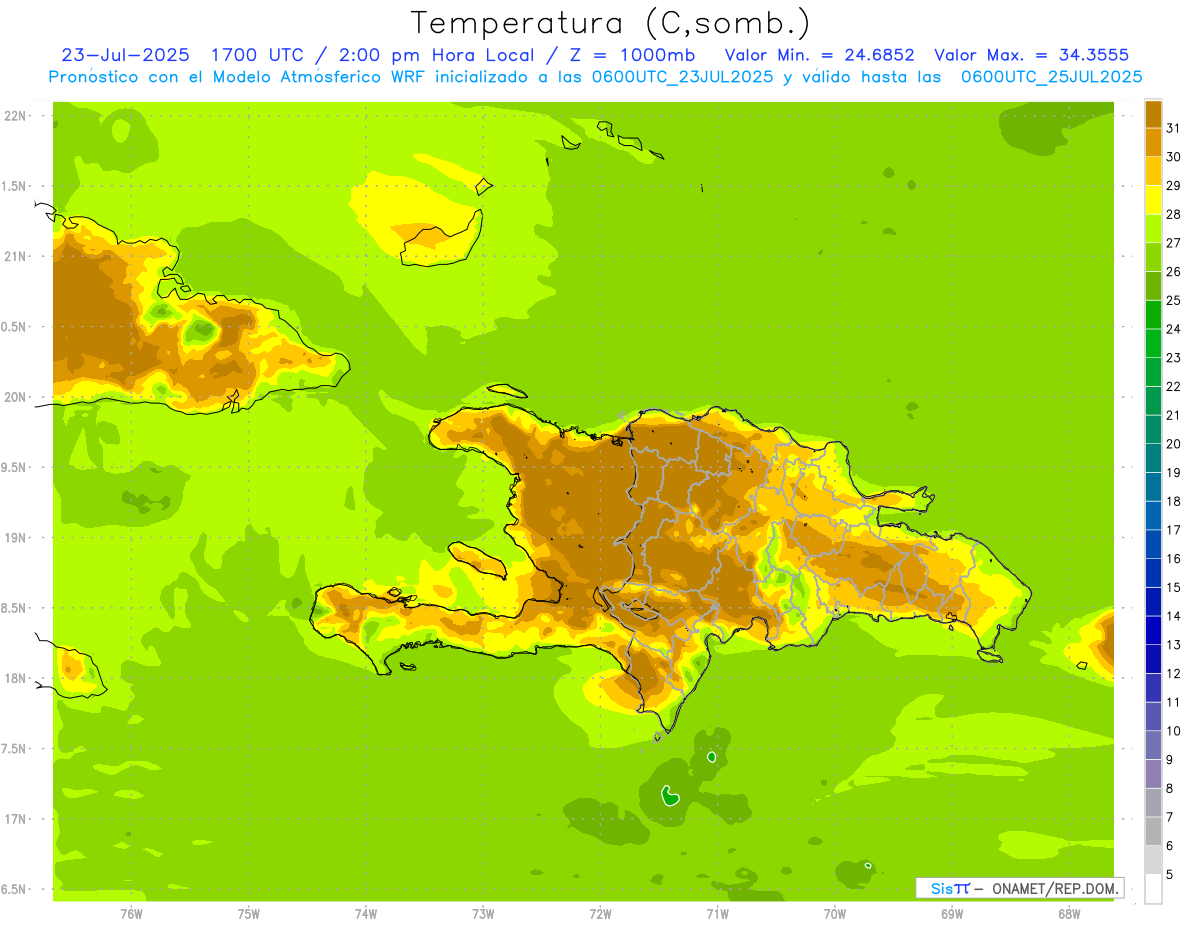1200x927 pixels.
Task: Click the '76W' longitude label
Action: coord(131,914)
